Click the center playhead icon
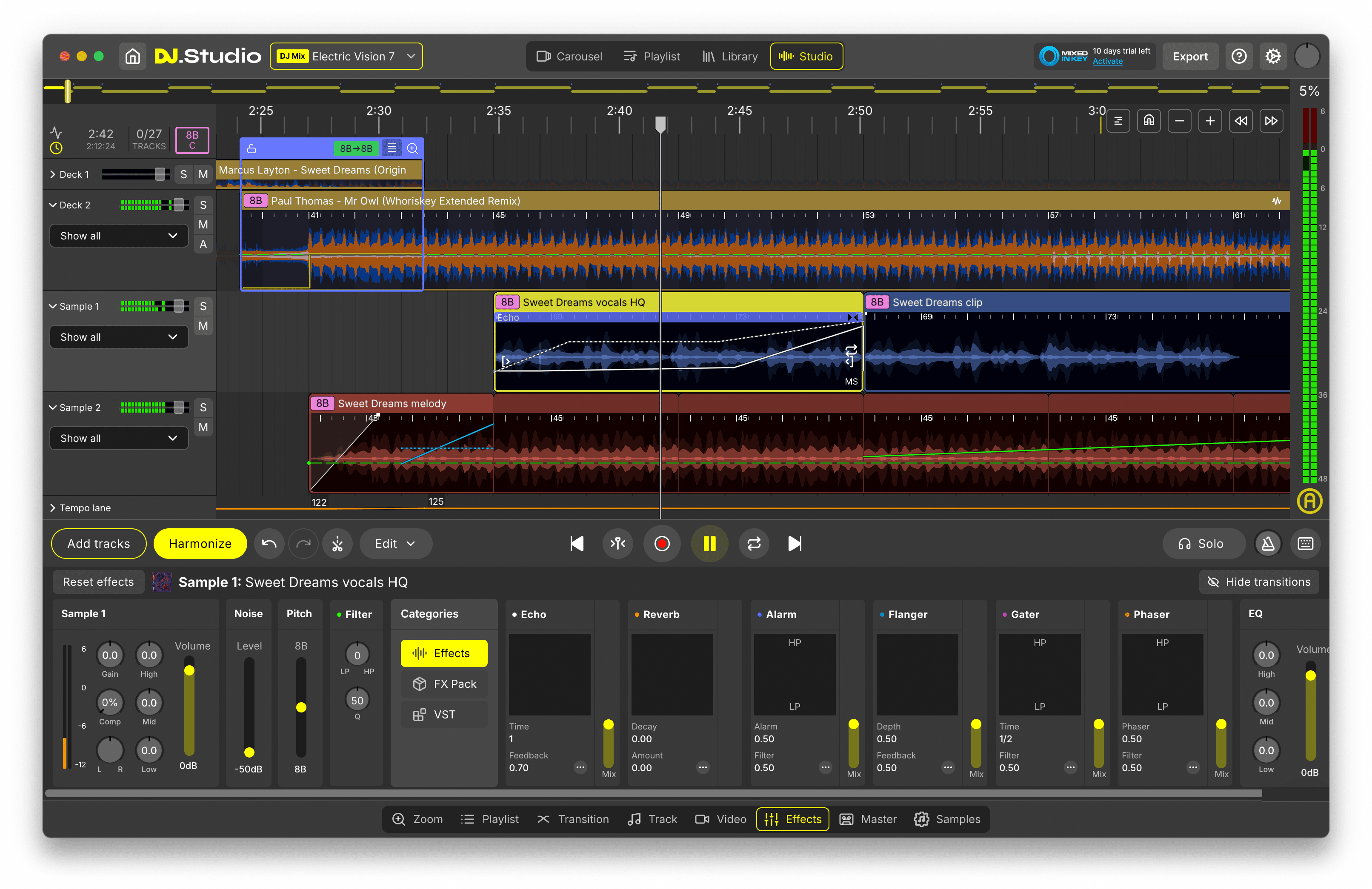 pyautogui.click(x=618, y=543)
